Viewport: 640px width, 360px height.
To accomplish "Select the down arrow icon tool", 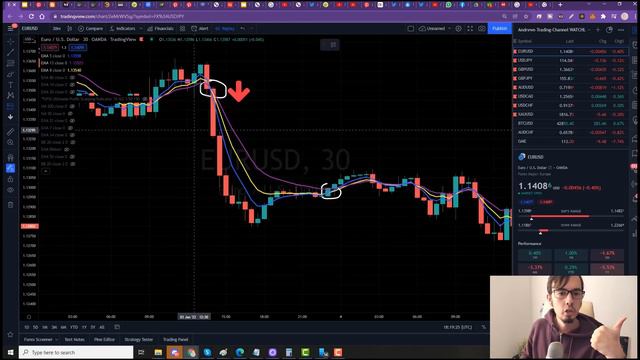I will pos(11,117).
